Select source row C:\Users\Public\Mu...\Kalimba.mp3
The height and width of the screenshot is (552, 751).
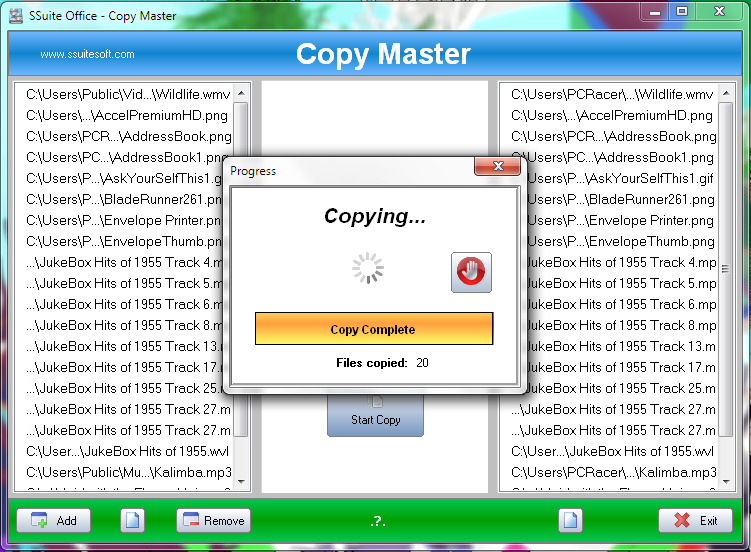point(129,473)
